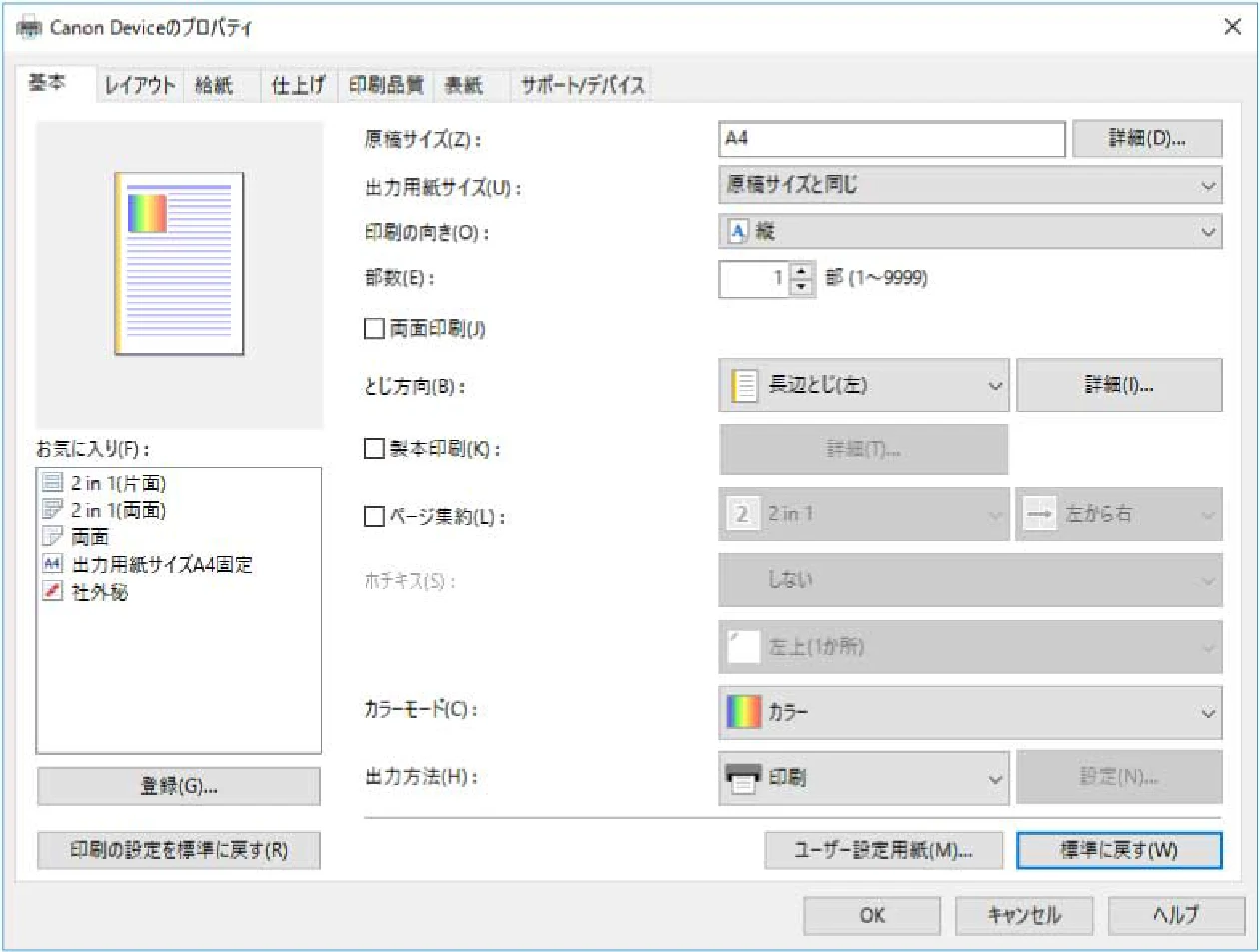This screenshot has height=952, width=1260.
Task: Open the 2 in 1 page layout dropdown
Action: coord(864,514)
